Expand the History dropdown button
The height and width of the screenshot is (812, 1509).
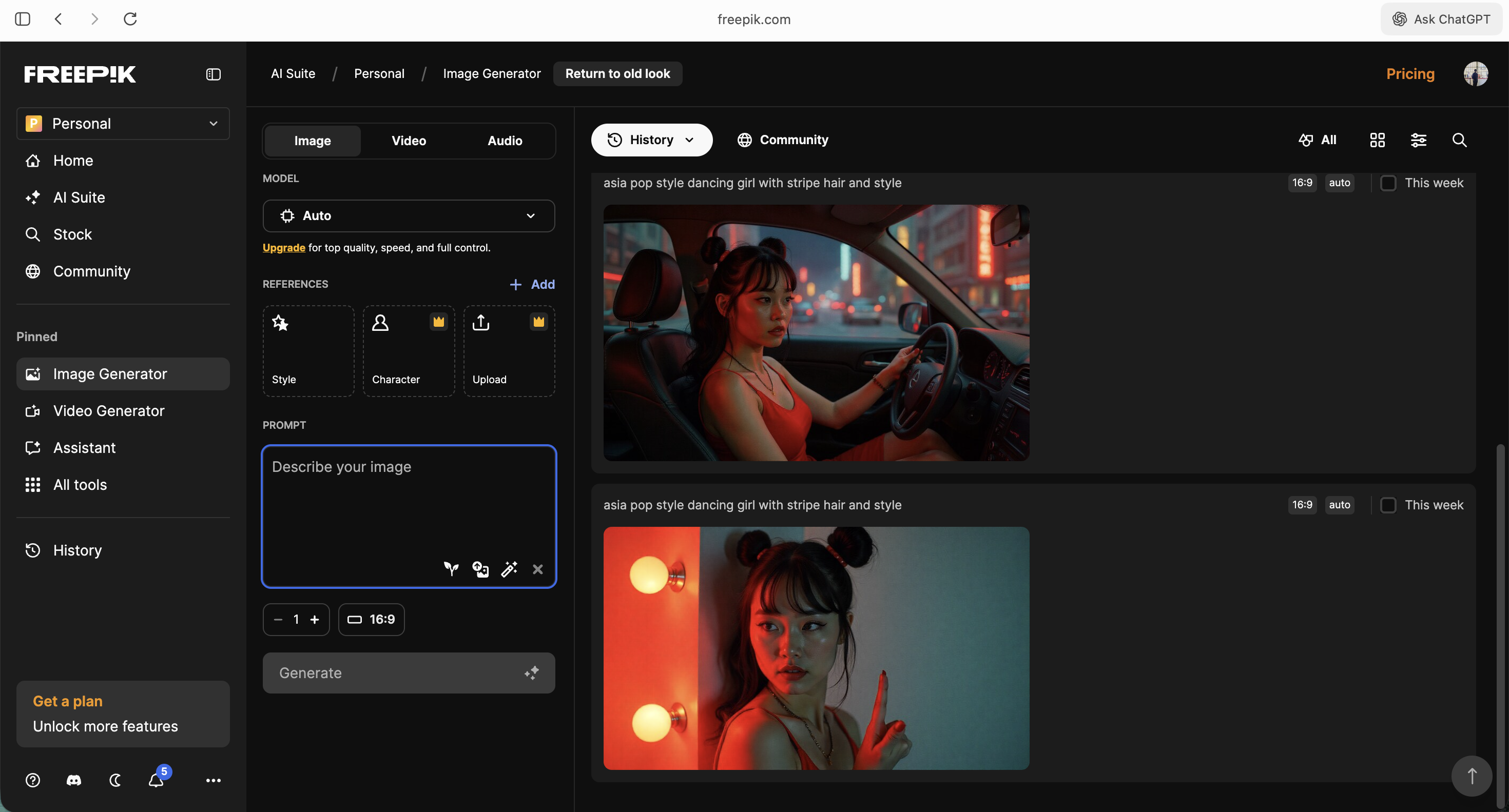[x=651, y=140]
